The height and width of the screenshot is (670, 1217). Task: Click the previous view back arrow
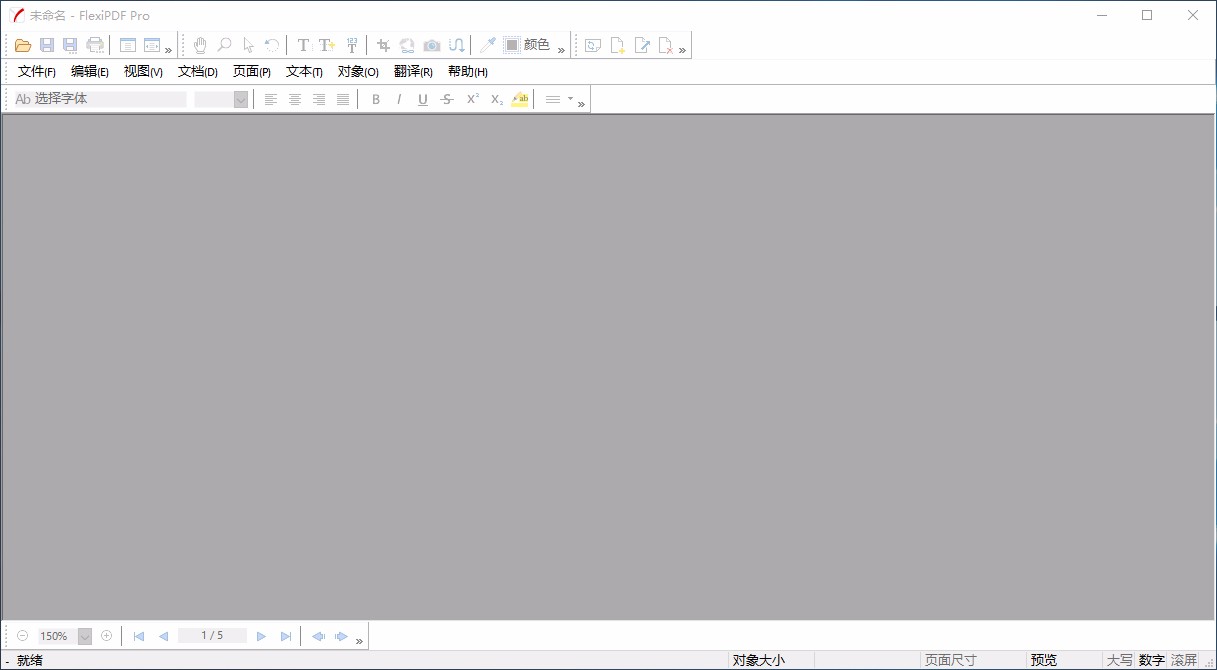[318, 636]
